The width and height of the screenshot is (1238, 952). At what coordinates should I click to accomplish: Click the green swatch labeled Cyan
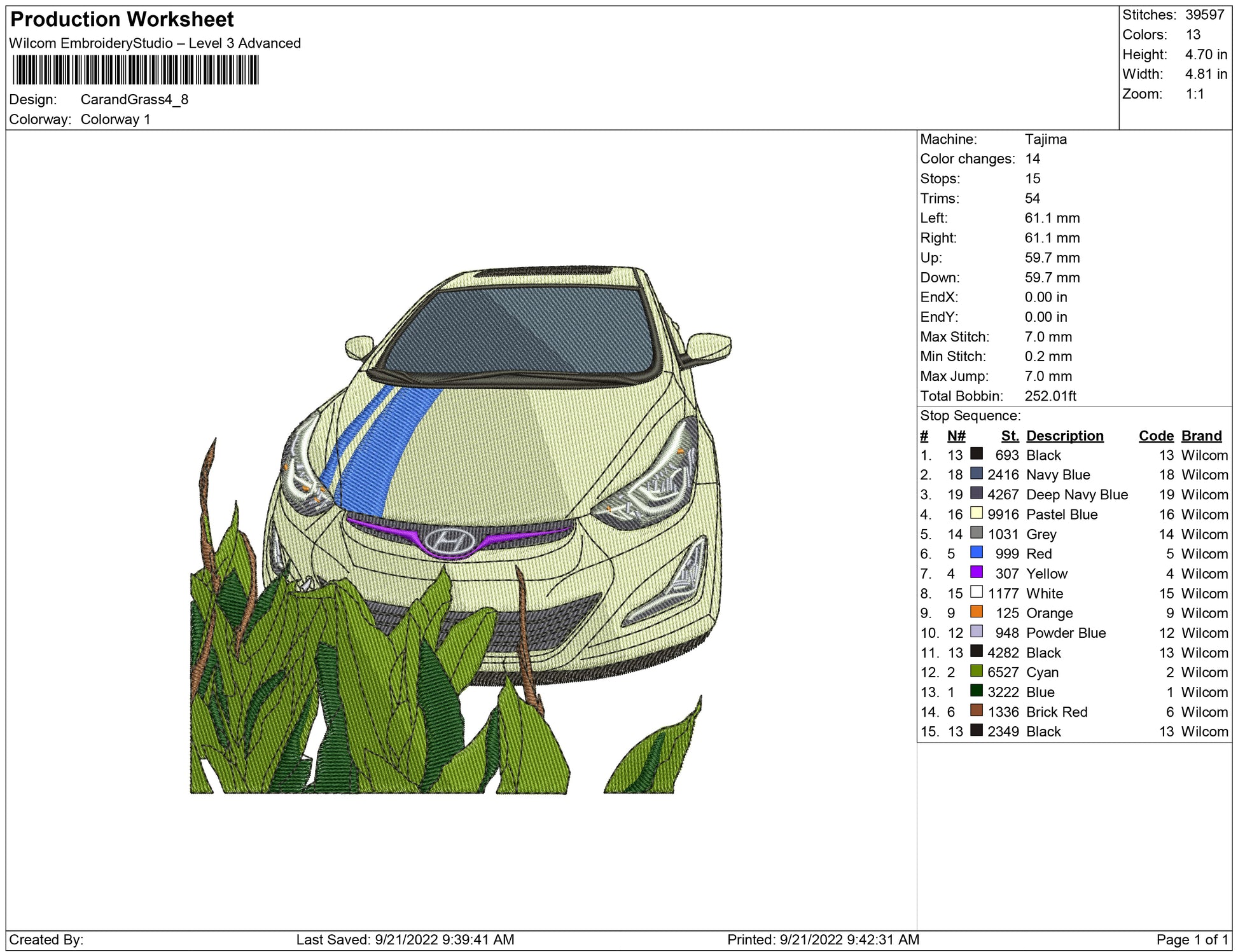pyautogui.click(x=976, y=671)
